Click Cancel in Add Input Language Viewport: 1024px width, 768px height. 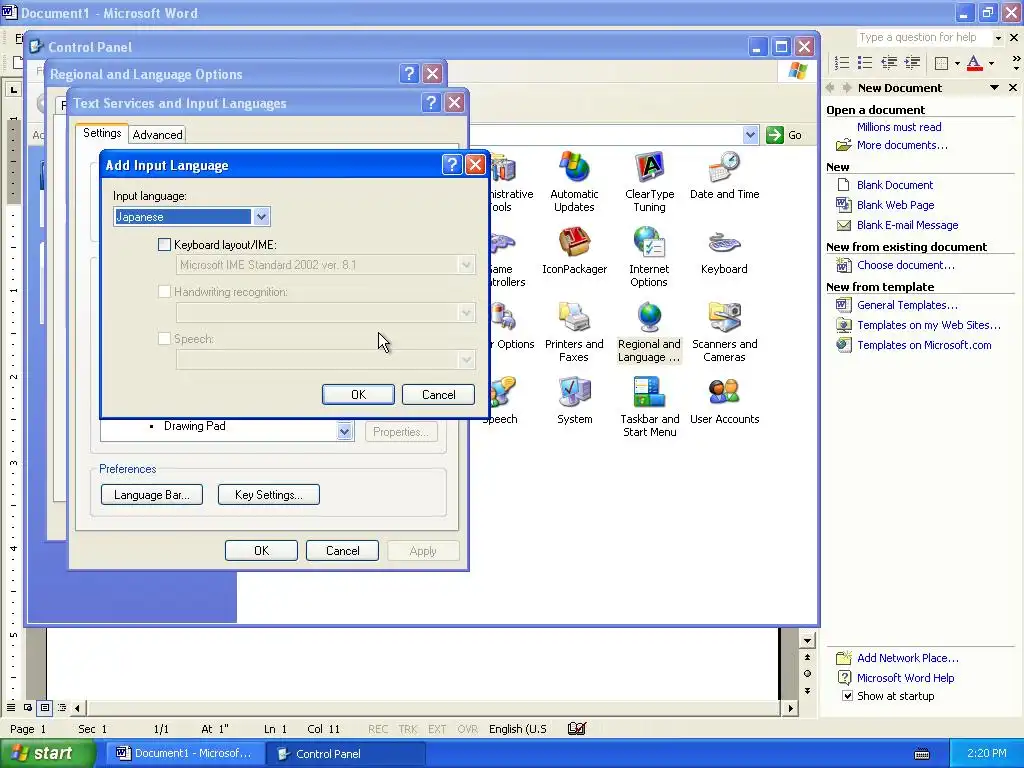(438, 394)
